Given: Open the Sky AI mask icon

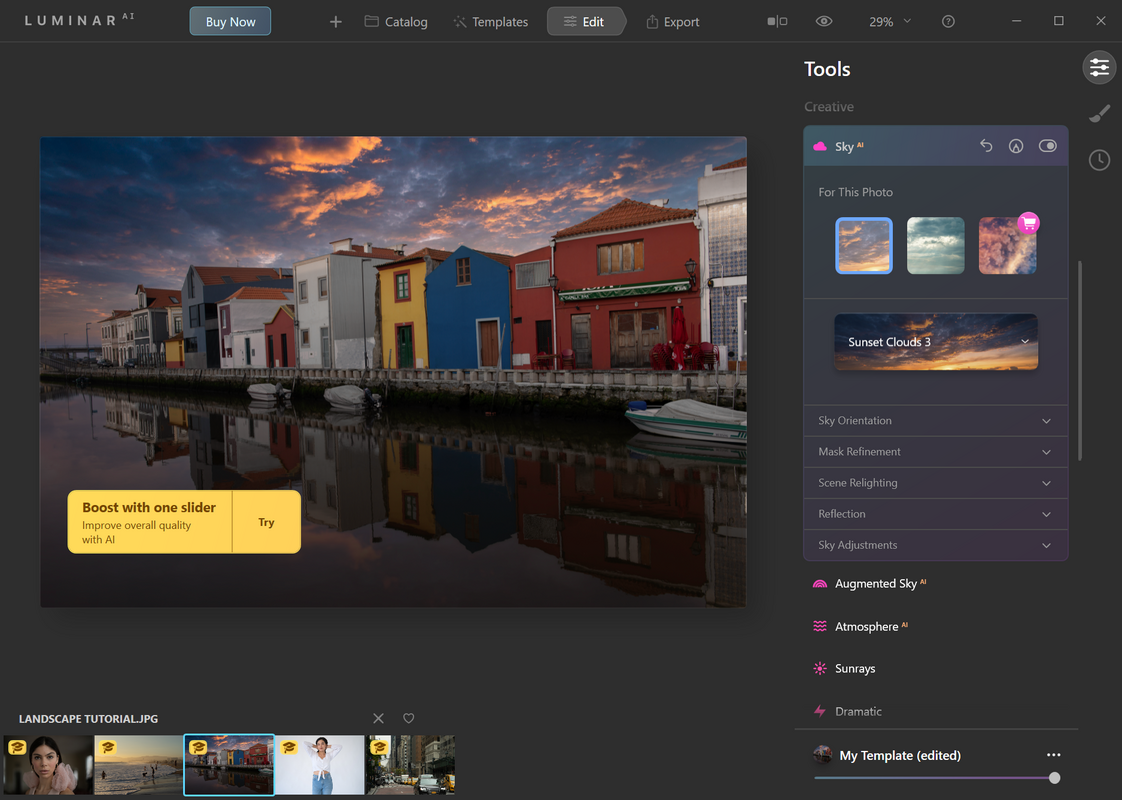Looking at the screenshot, I should [1016, 146].
